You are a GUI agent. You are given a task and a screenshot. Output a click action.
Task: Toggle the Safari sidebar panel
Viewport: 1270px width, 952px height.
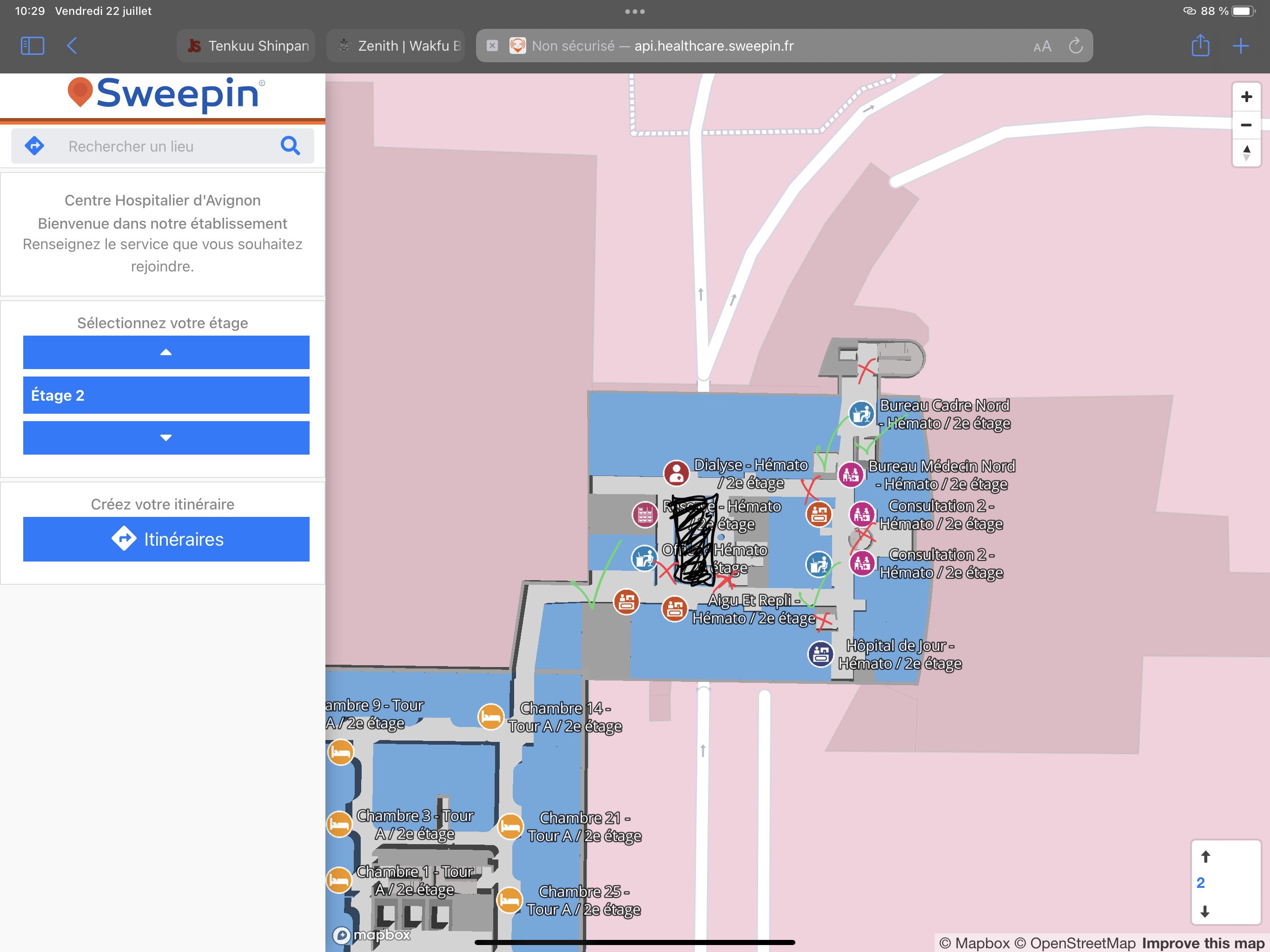[32, 46]
